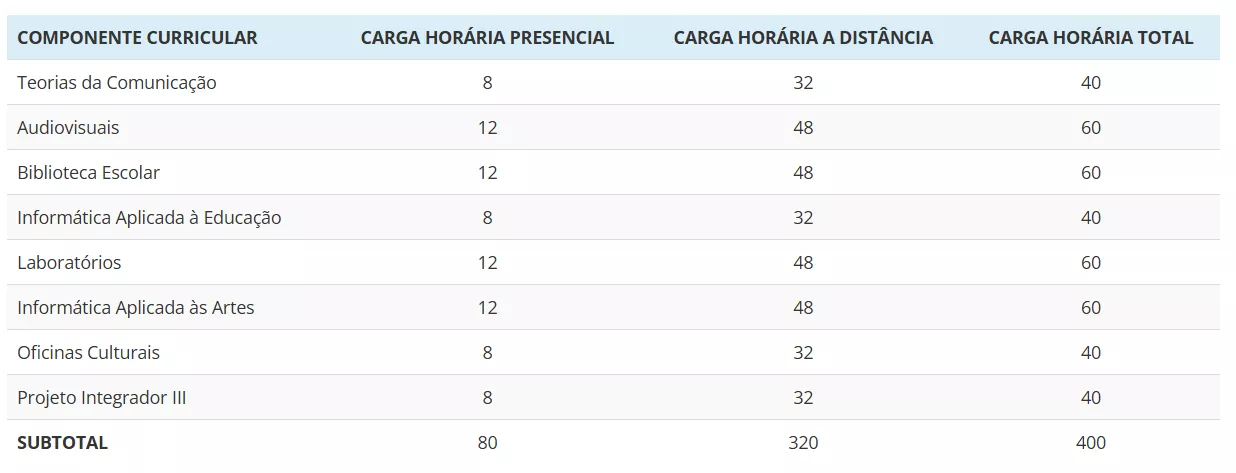Image resolution: width=1236 pixels, height=473 pixels.
Task: Click Audiovisuais total hours value 60
Action: click(x=1090, y=128)
